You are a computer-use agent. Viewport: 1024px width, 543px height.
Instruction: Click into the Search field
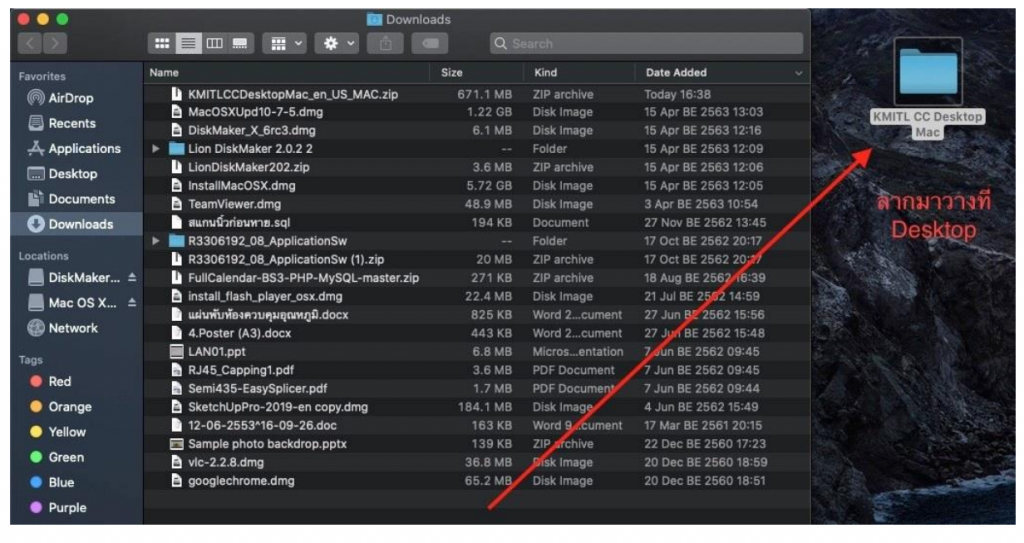[650, 43]
